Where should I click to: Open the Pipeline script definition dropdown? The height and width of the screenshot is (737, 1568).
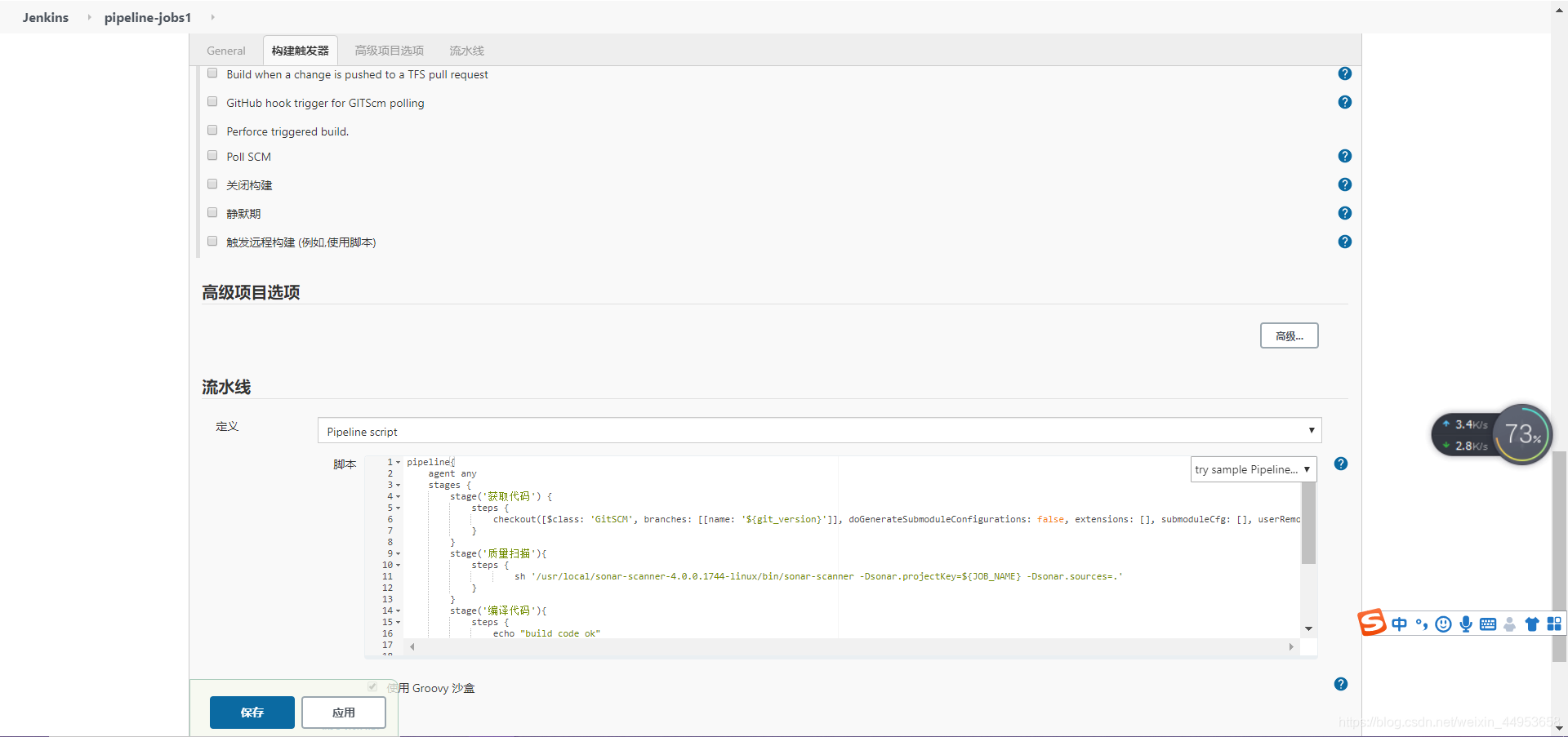point(818,431)
